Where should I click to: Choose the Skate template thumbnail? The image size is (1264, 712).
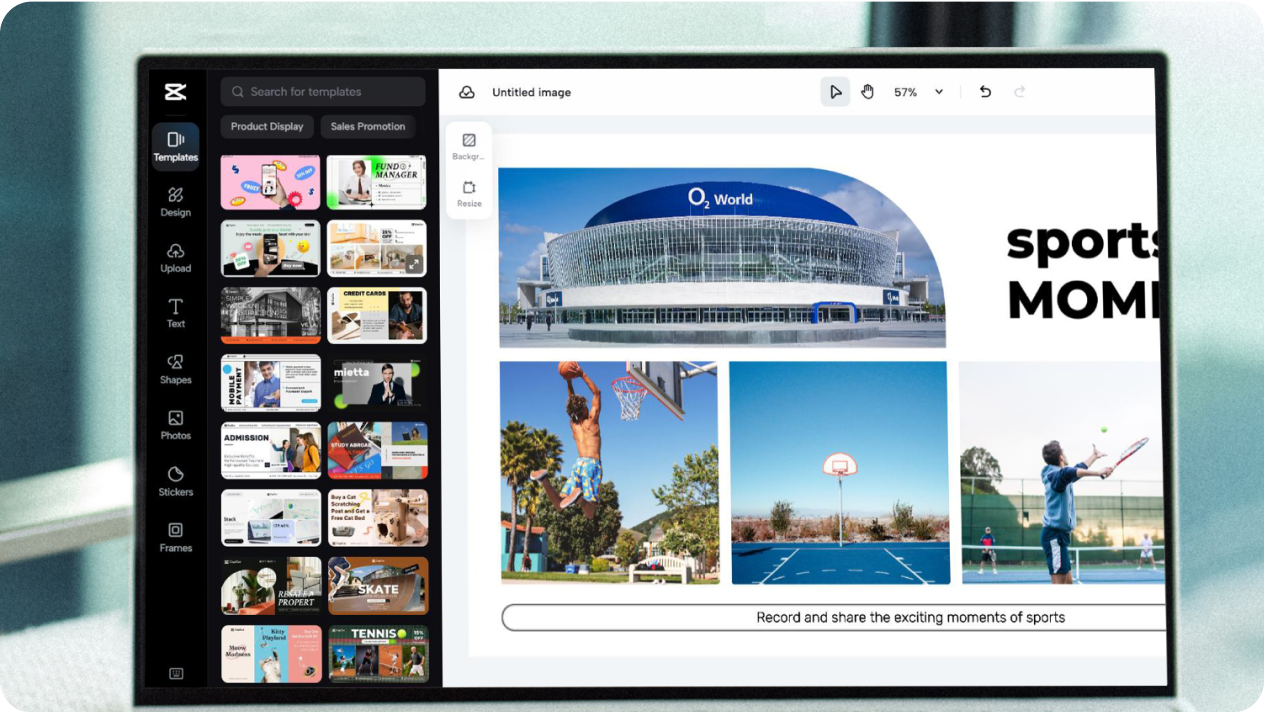377,585
